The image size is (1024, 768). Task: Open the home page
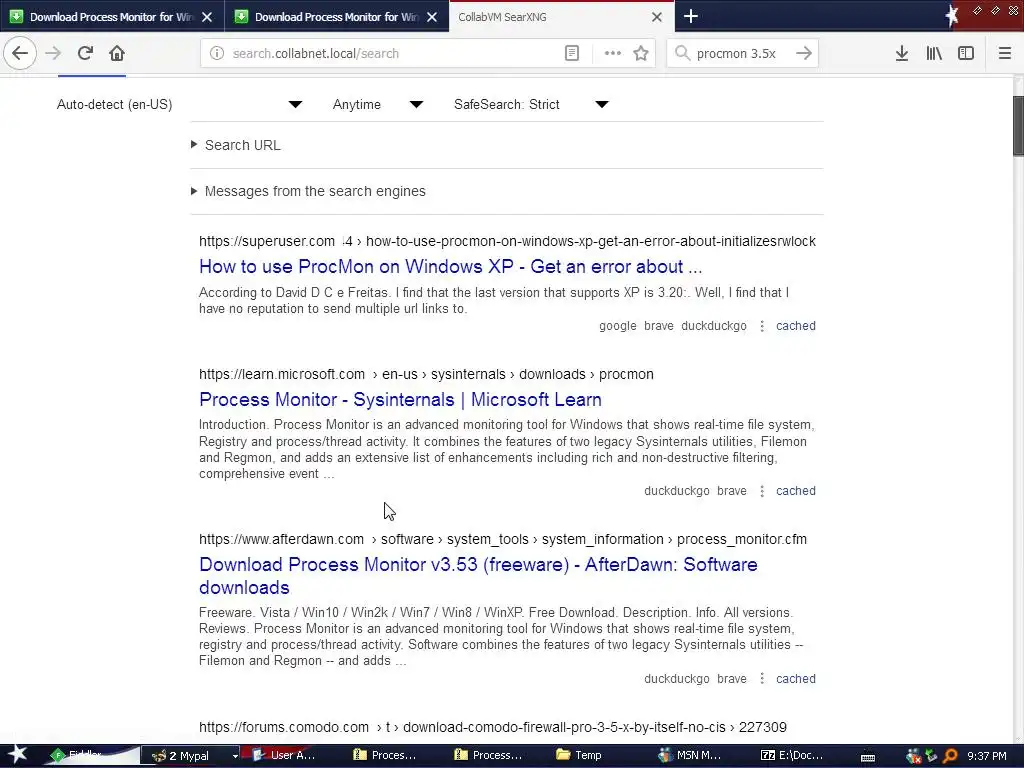[x=117, y=53]
